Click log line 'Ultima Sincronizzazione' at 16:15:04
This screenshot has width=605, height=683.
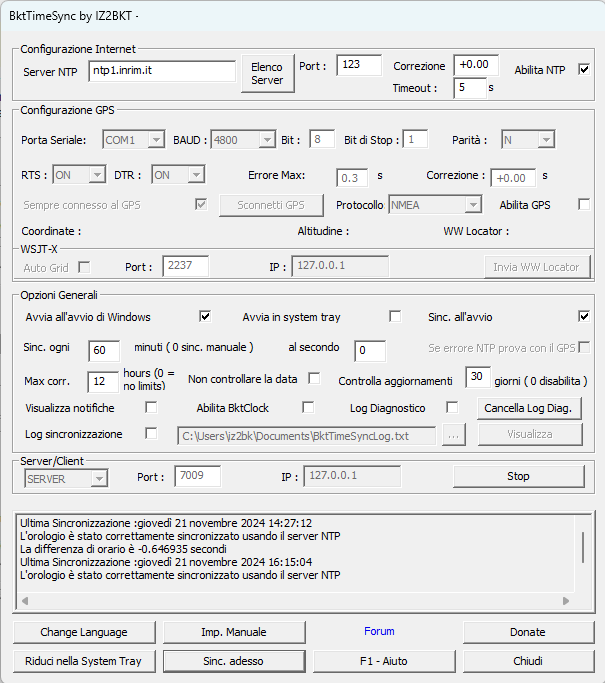(x=166, y=562)
